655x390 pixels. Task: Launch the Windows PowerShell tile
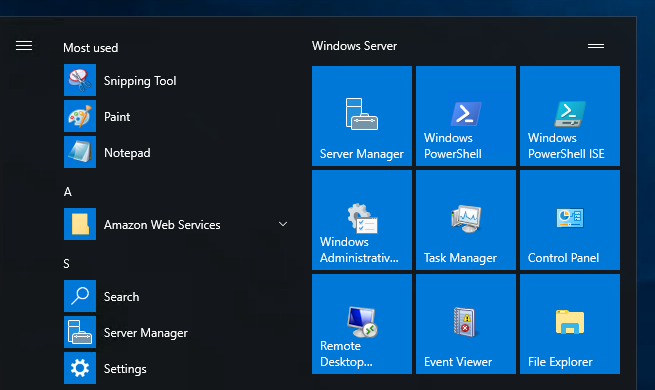tap(466, 116)
